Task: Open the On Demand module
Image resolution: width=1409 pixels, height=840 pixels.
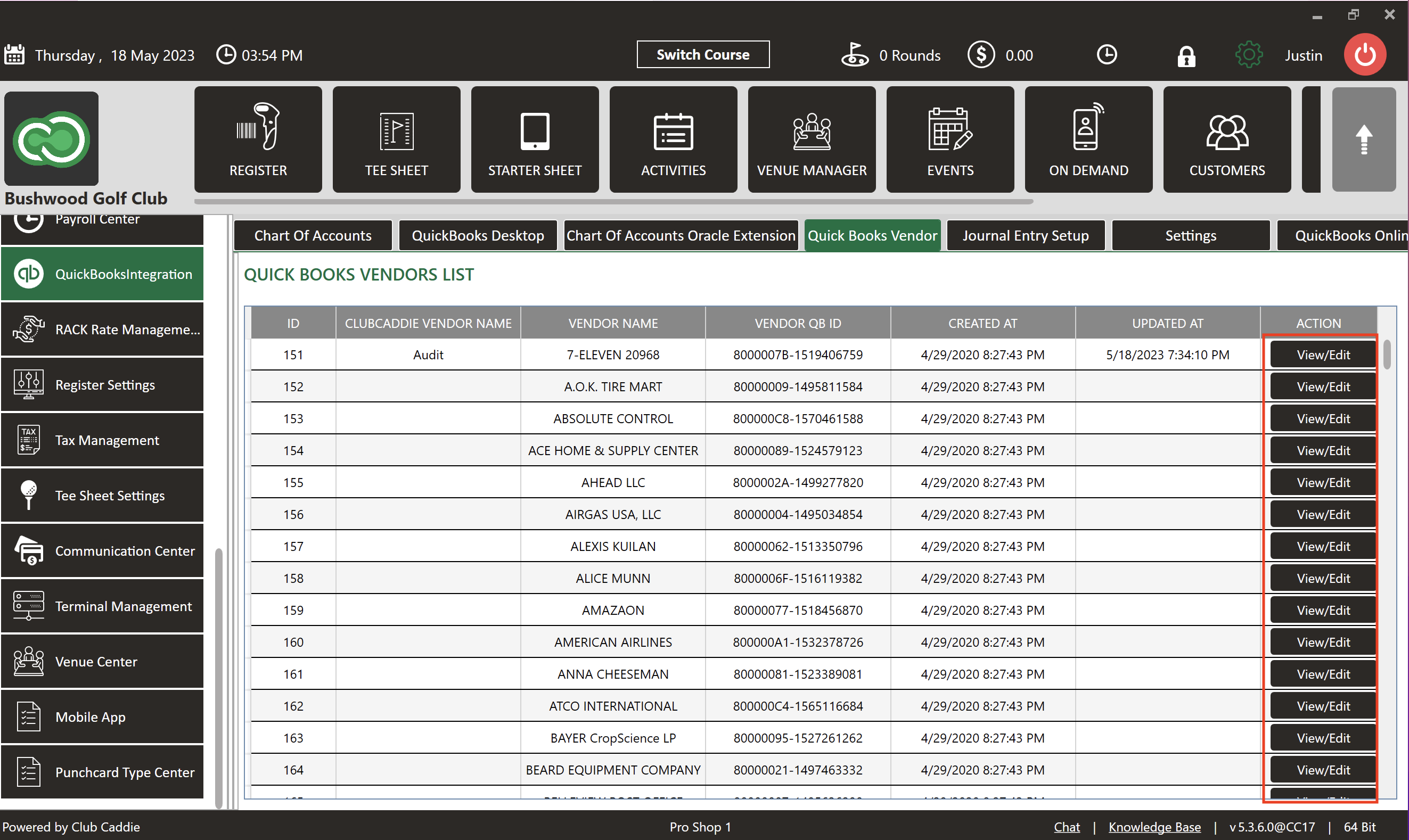Action: pos(1088,139)
